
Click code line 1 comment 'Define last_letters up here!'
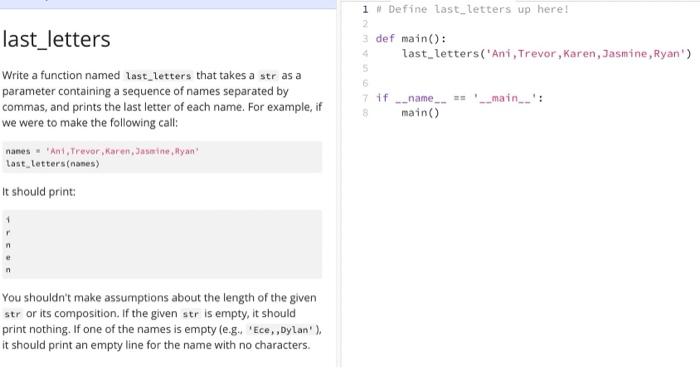472,9
